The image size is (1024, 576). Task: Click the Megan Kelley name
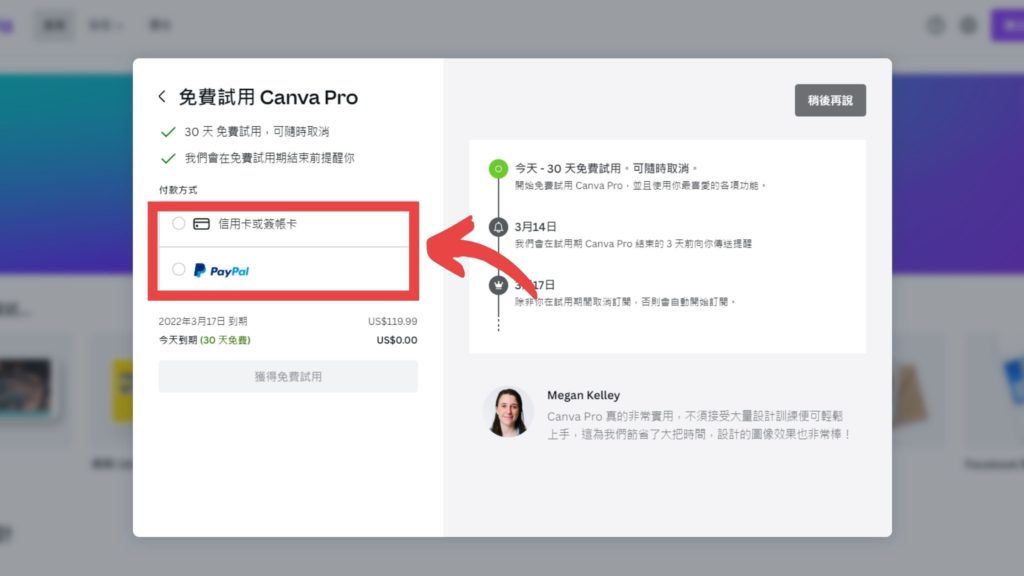click(583, 395)
